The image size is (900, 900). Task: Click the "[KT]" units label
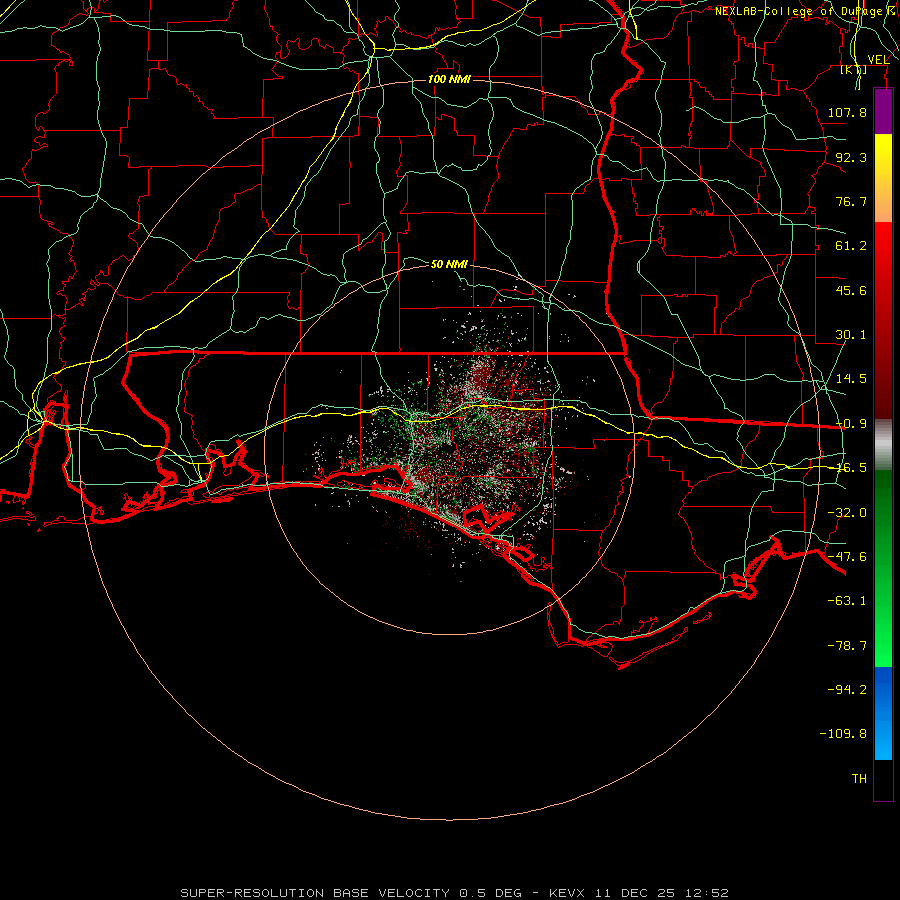coord(854,69)
